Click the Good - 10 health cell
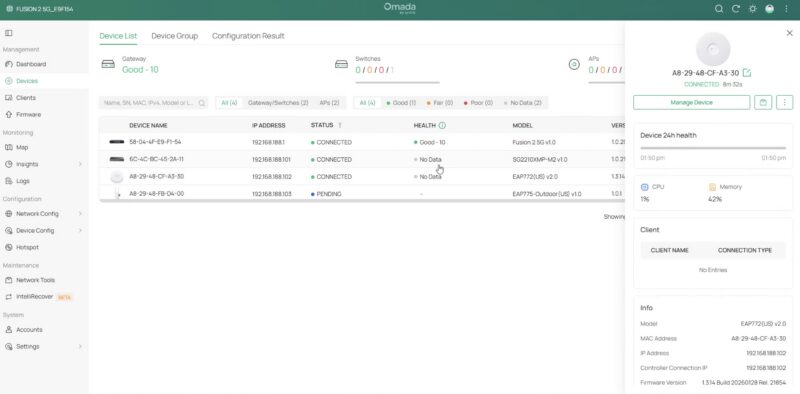This screenshot has width=800, height=394. (x=430, y=142)
